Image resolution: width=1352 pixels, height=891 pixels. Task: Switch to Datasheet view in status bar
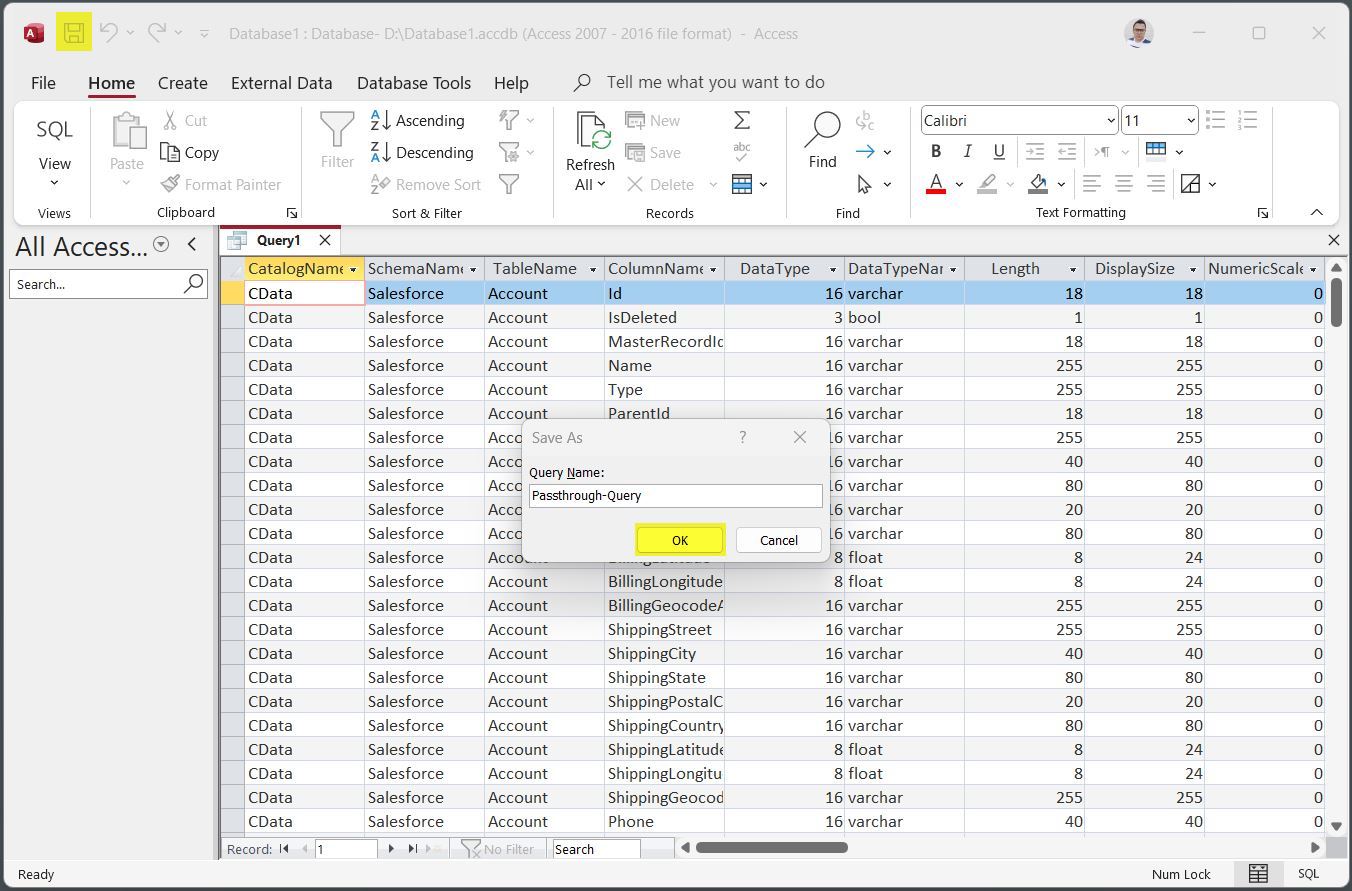point(1258,874)
